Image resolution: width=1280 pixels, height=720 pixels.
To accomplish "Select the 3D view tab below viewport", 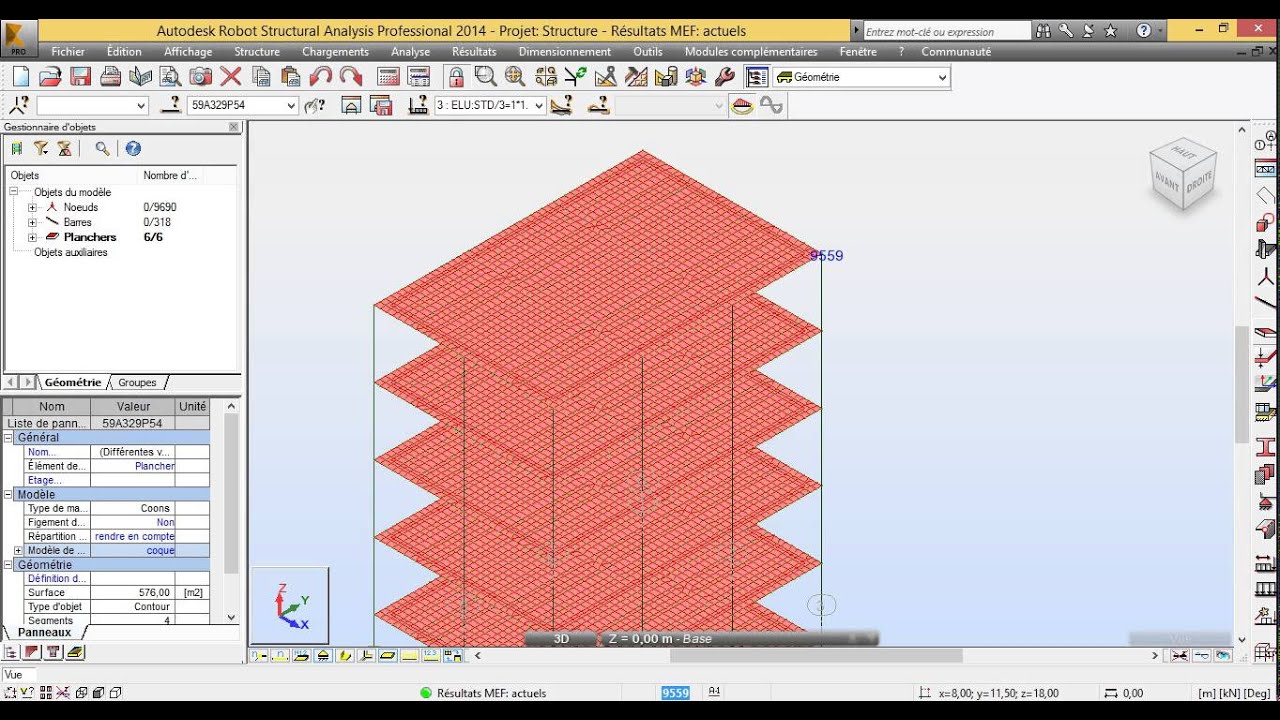I will click(x=561, y=639).
